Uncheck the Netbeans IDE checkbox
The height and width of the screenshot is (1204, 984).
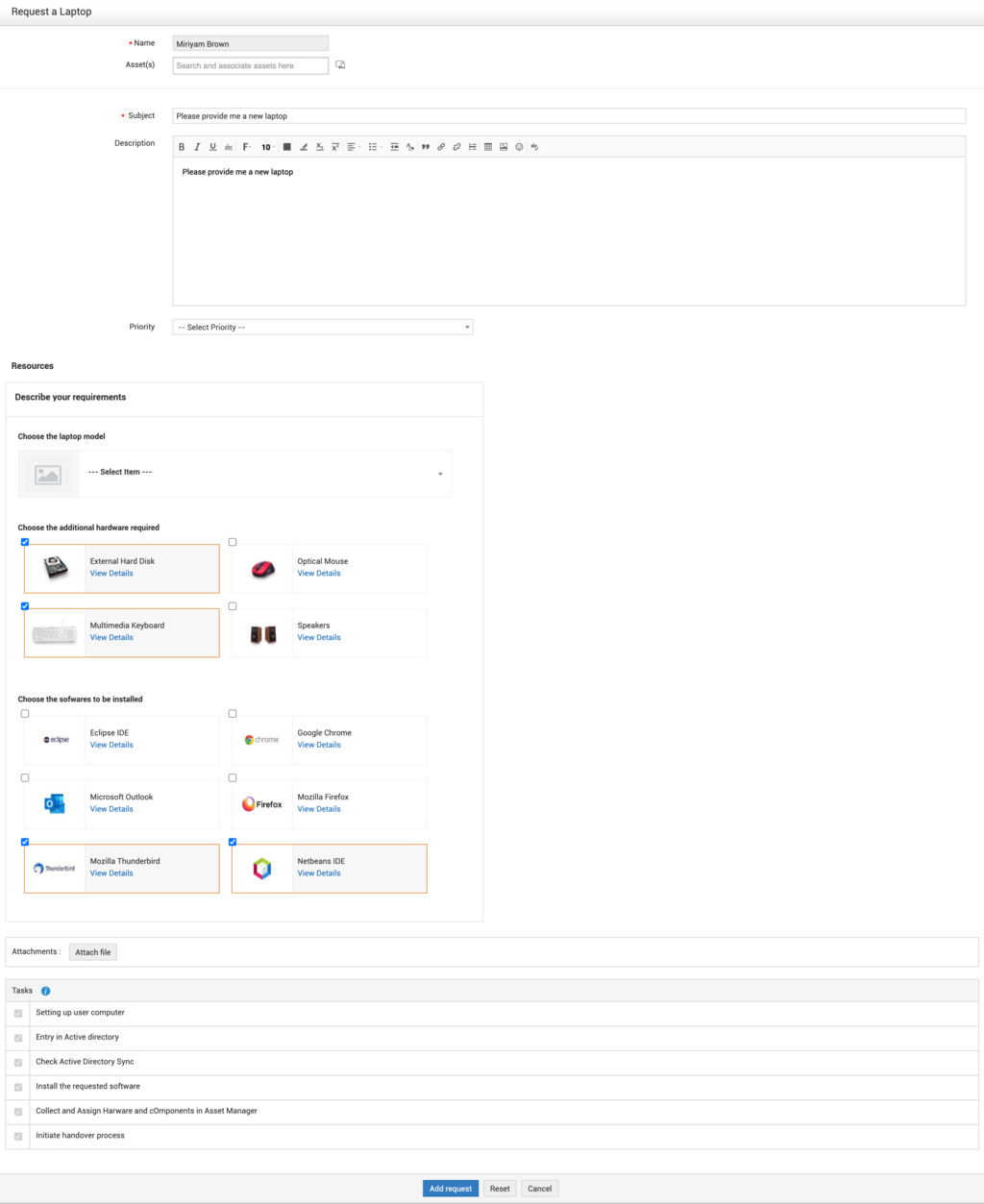233,842
